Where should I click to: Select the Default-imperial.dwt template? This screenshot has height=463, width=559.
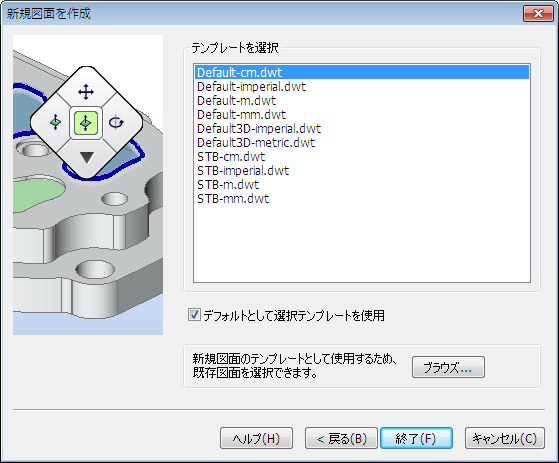click(362, 87)
